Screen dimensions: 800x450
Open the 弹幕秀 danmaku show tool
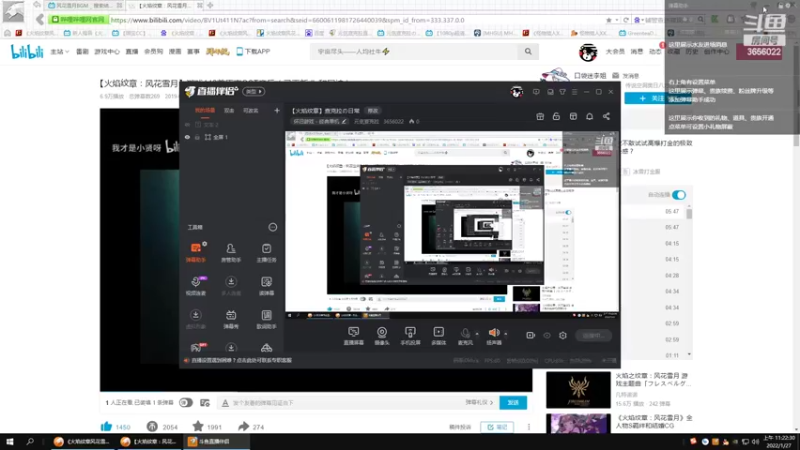click(x=231, y=319)
